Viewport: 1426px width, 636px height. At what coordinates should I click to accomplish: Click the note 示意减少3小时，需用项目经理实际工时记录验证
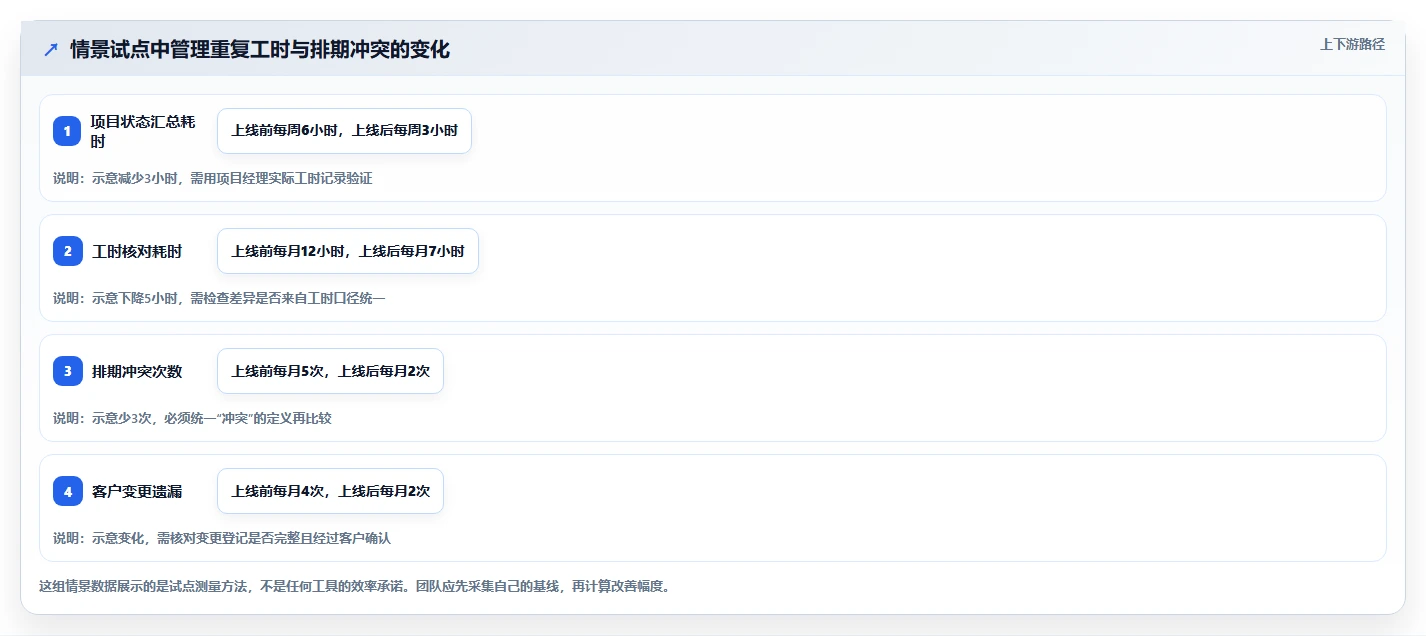[212, 178]
